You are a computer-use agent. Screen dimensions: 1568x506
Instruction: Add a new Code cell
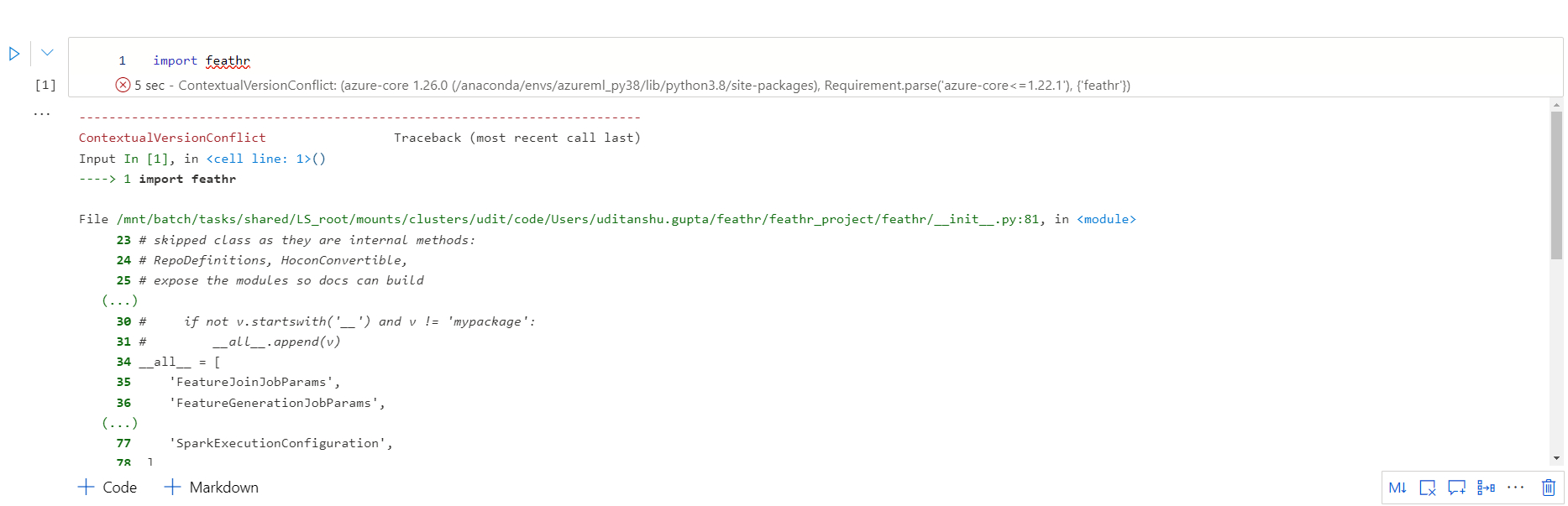tap(106, 487)
